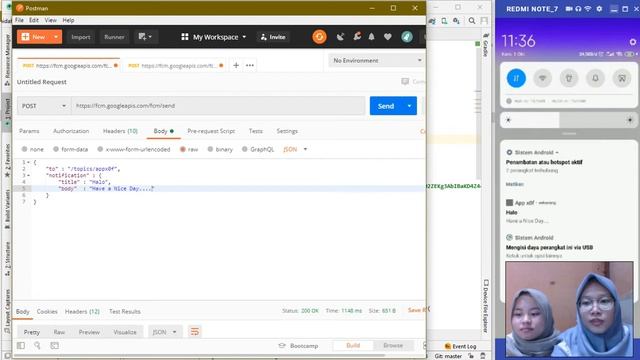Select the binary body radio button
Screen dimensions: 640x360
tap(210, 149)
